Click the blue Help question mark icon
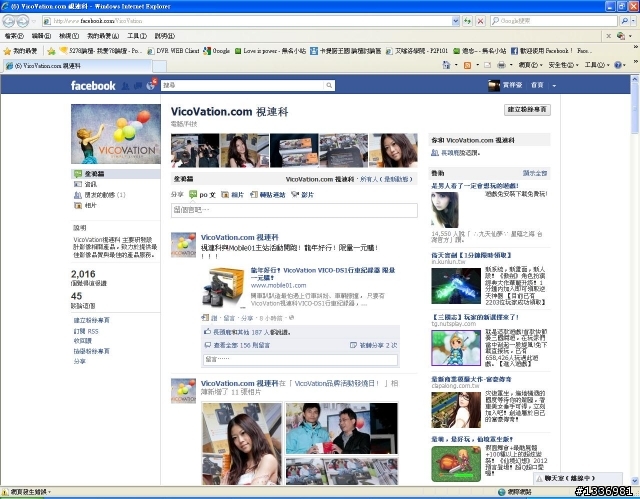Viewport: 640px width, 499px height. point(618,65)
